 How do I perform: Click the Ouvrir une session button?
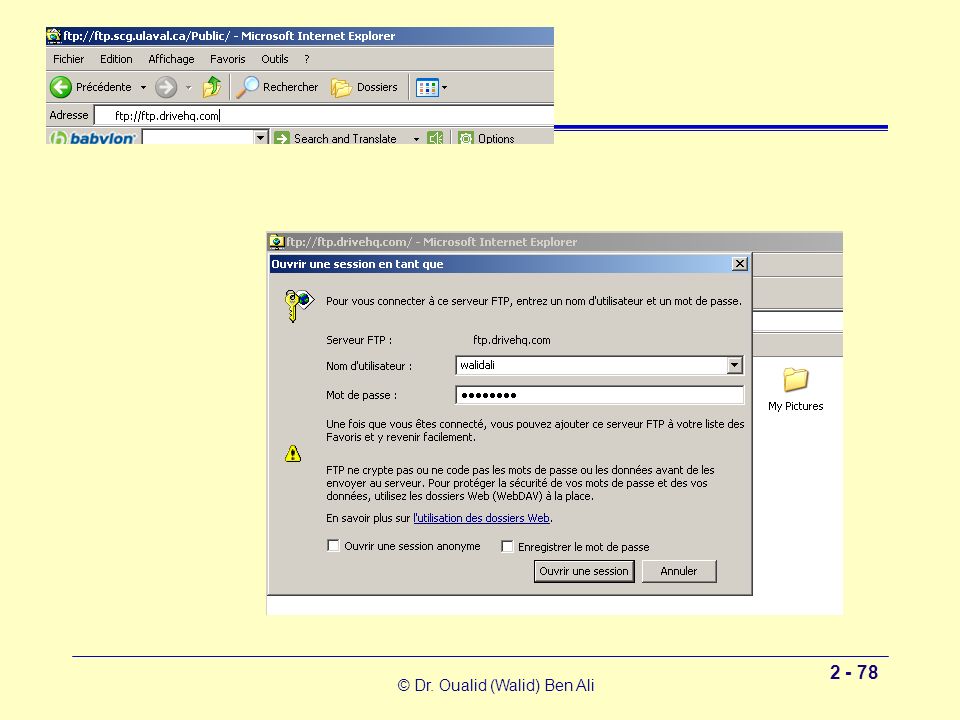pos(584,571)
